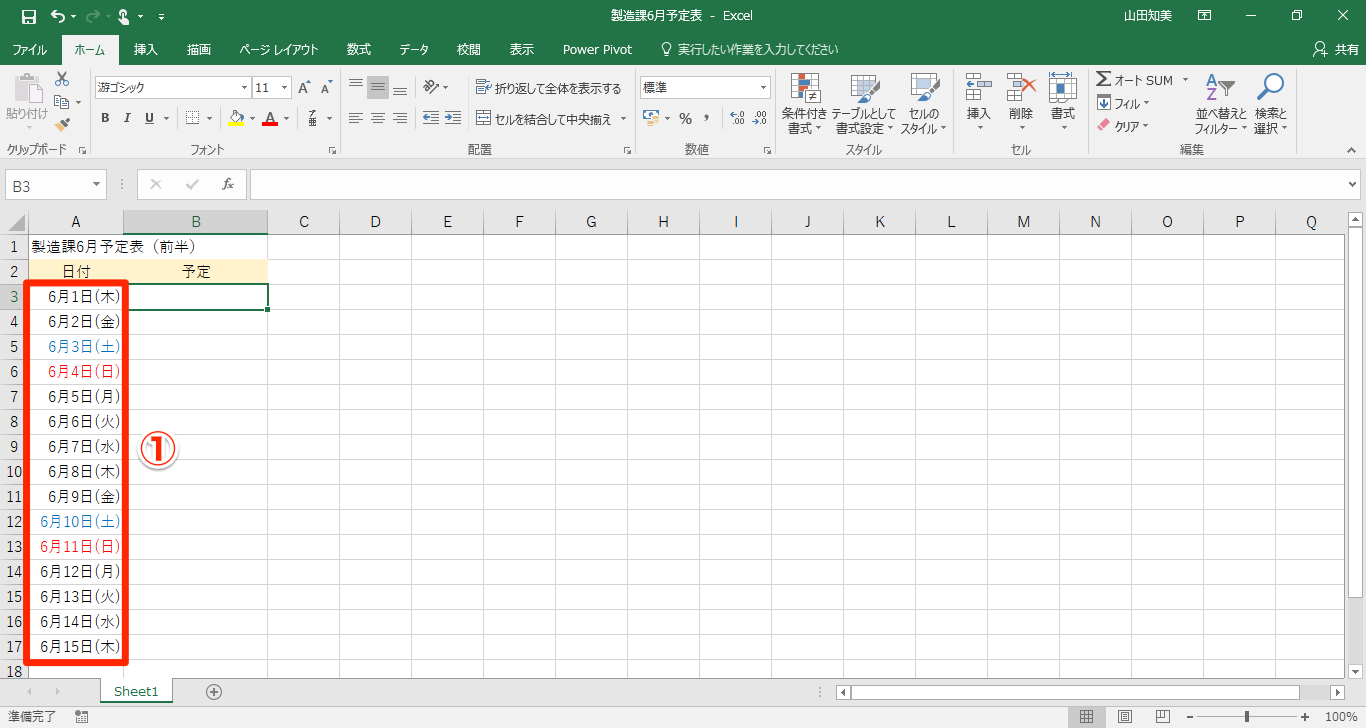Open 条件付き書式 conditional formatting

pos(805,104)
